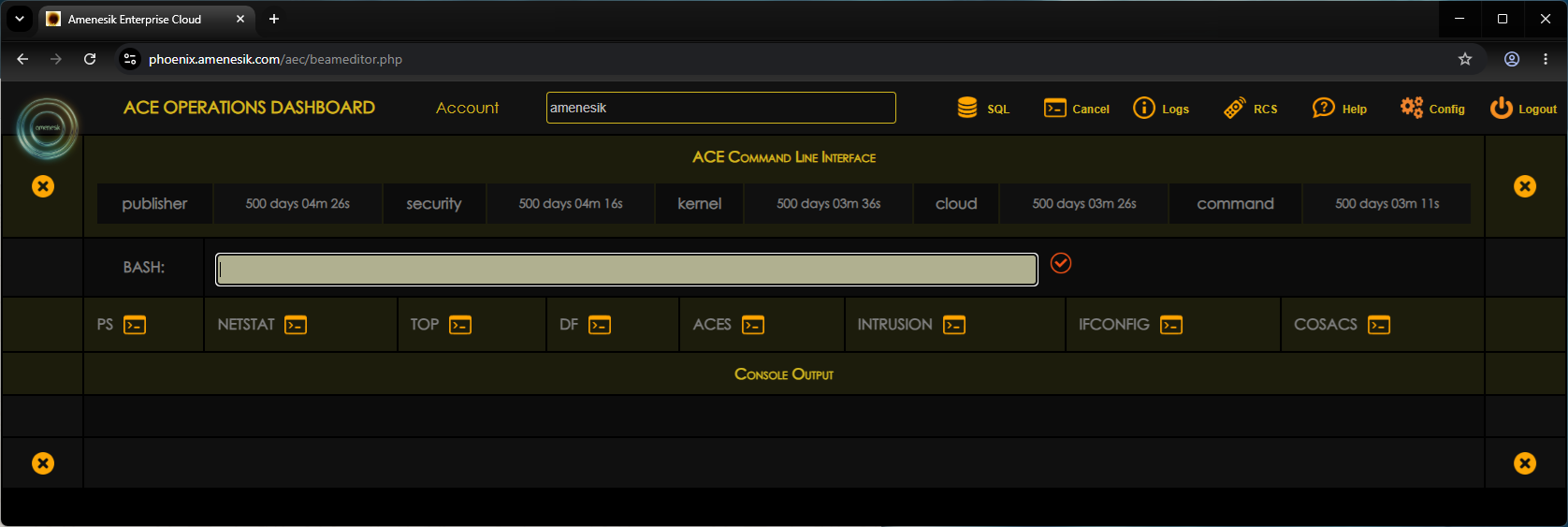Submit the BASH command checkmark
This screenshot has width=1568, height=527.
tap(1061, 263)
